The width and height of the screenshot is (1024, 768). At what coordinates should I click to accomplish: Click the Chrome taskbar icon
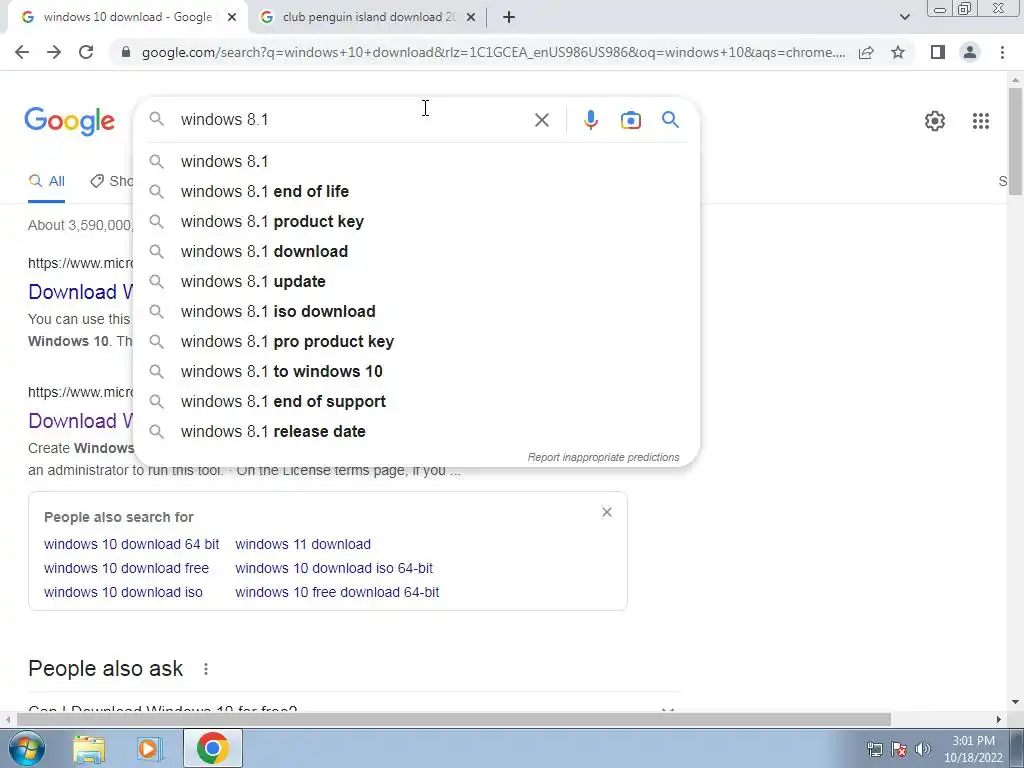coord(212,748)
